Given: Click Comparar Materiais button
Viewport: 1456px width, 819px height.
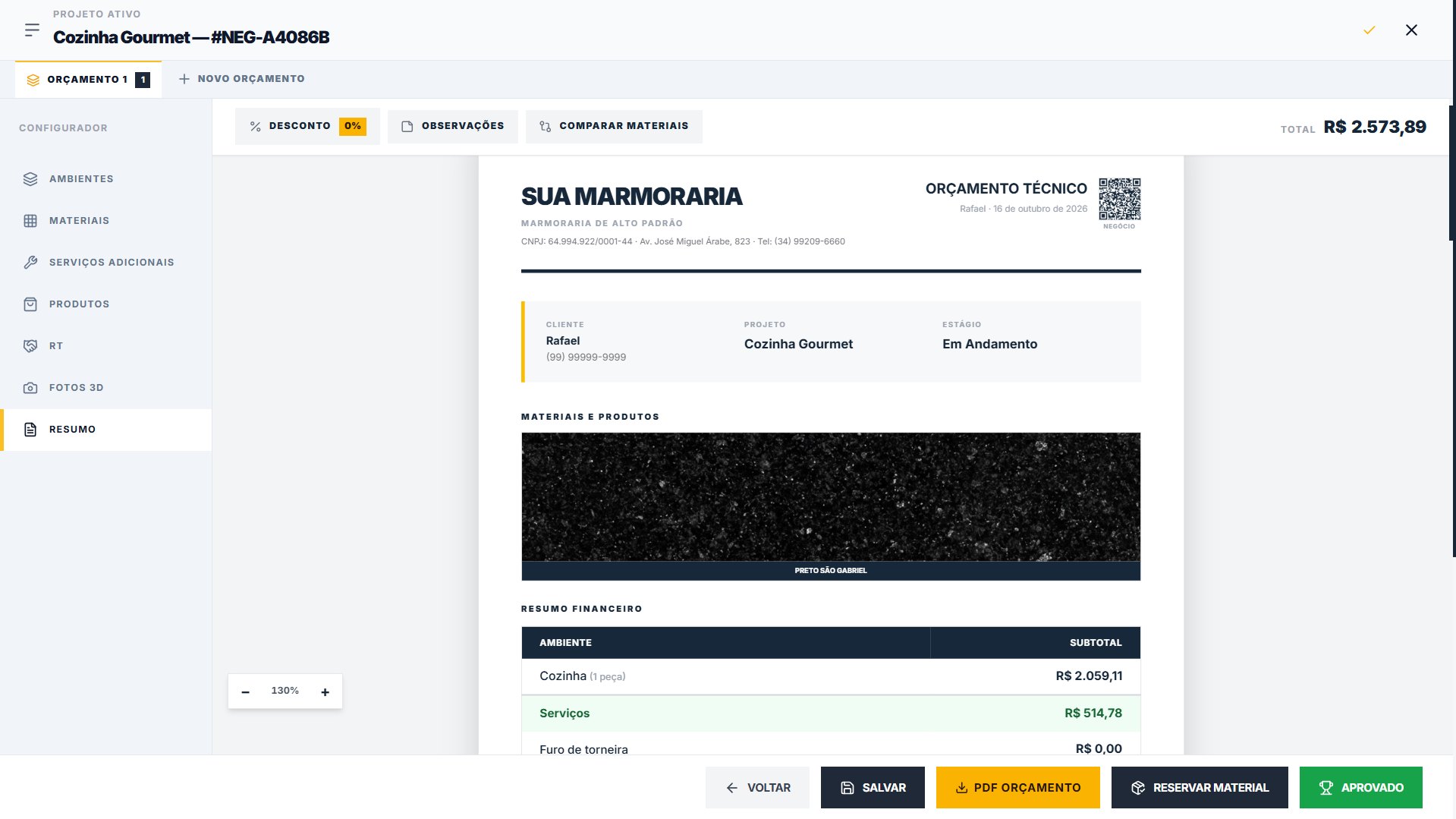Looking at the screenshot, I should click(x=614, y=127).
